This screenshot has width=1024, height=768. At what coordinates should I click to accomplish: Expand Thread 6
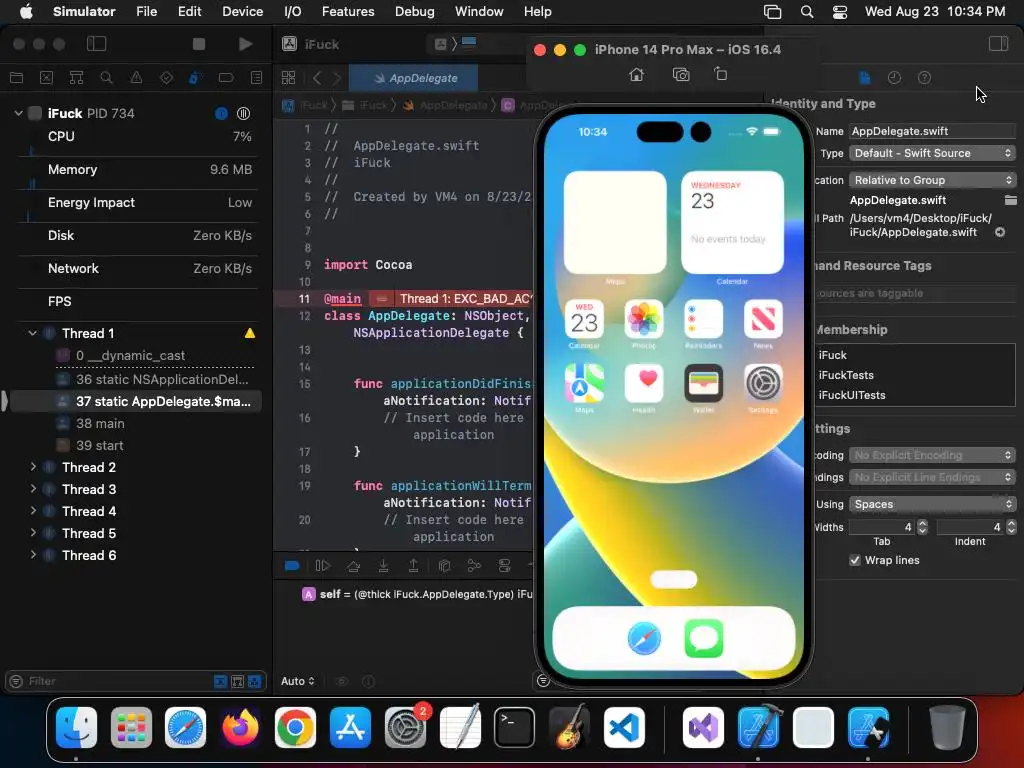click(33, 555)
